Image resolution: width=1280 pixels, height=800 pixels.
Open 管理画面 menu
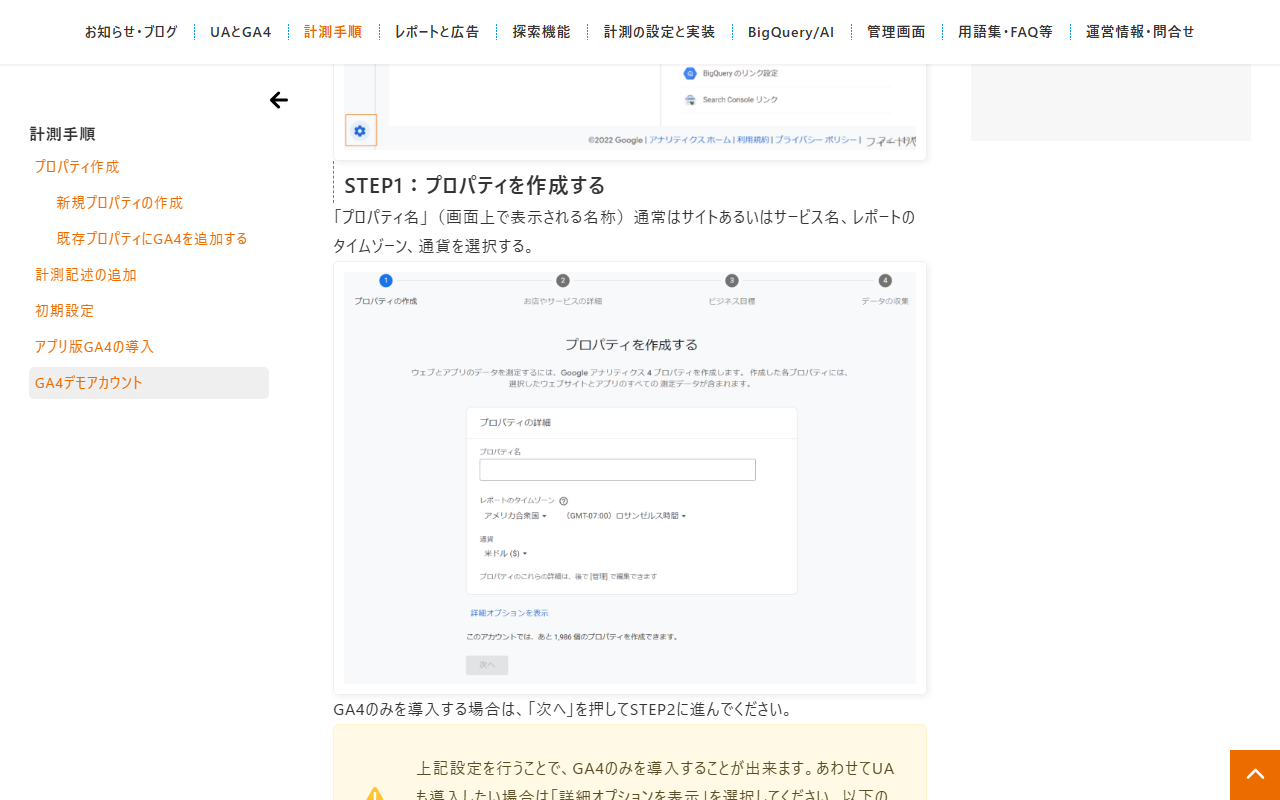tap(896, 32)
